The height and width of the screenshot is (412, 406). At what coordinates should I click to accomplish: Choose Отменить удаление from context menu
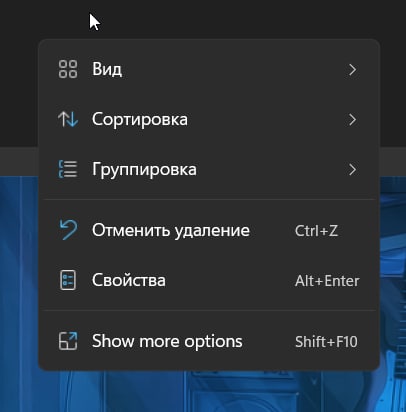(209, 230)
